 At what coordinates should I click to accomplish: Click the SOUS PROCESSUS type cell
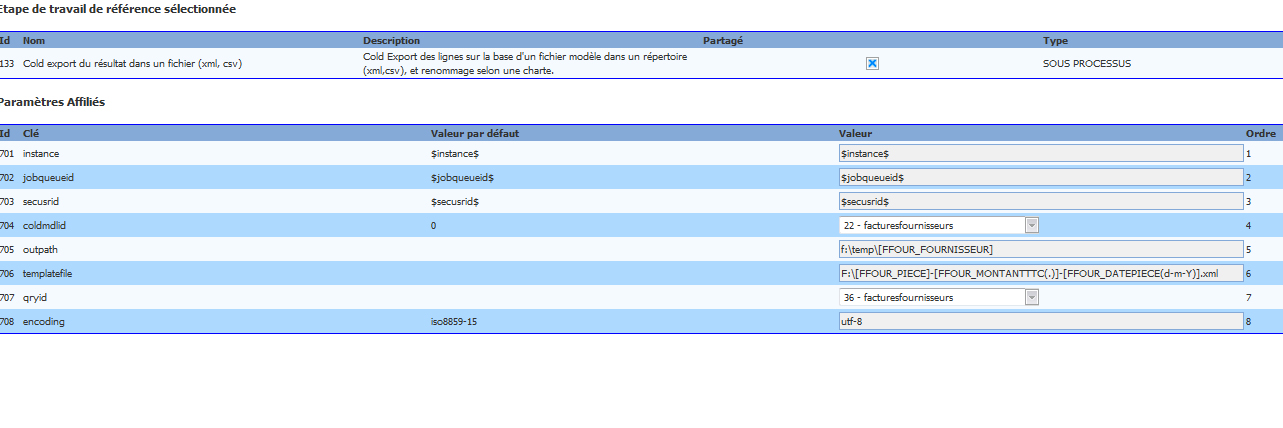click(x=1086, y=63)
